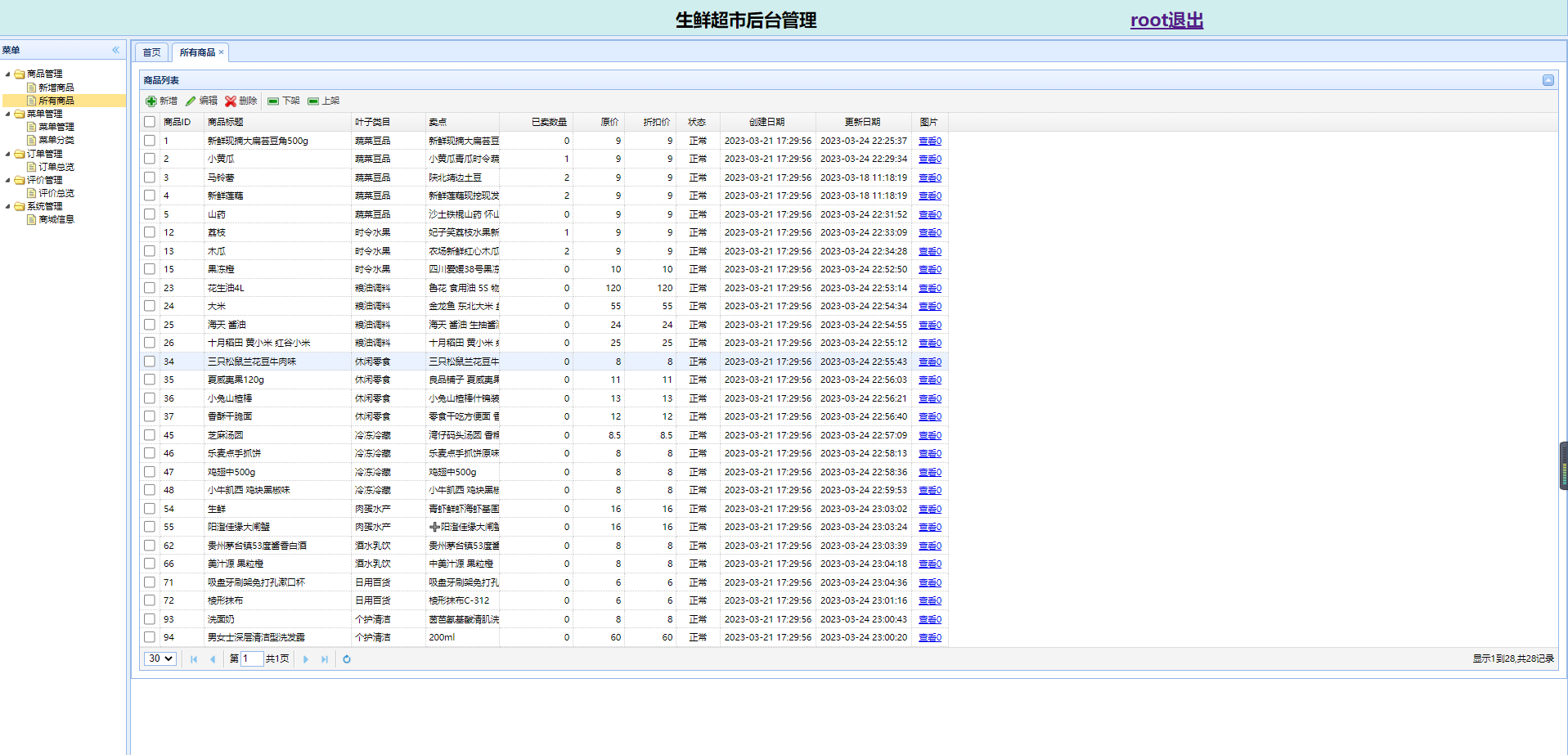
Task: Open the page size dropdown showing 30
Action: coord(160,658)
